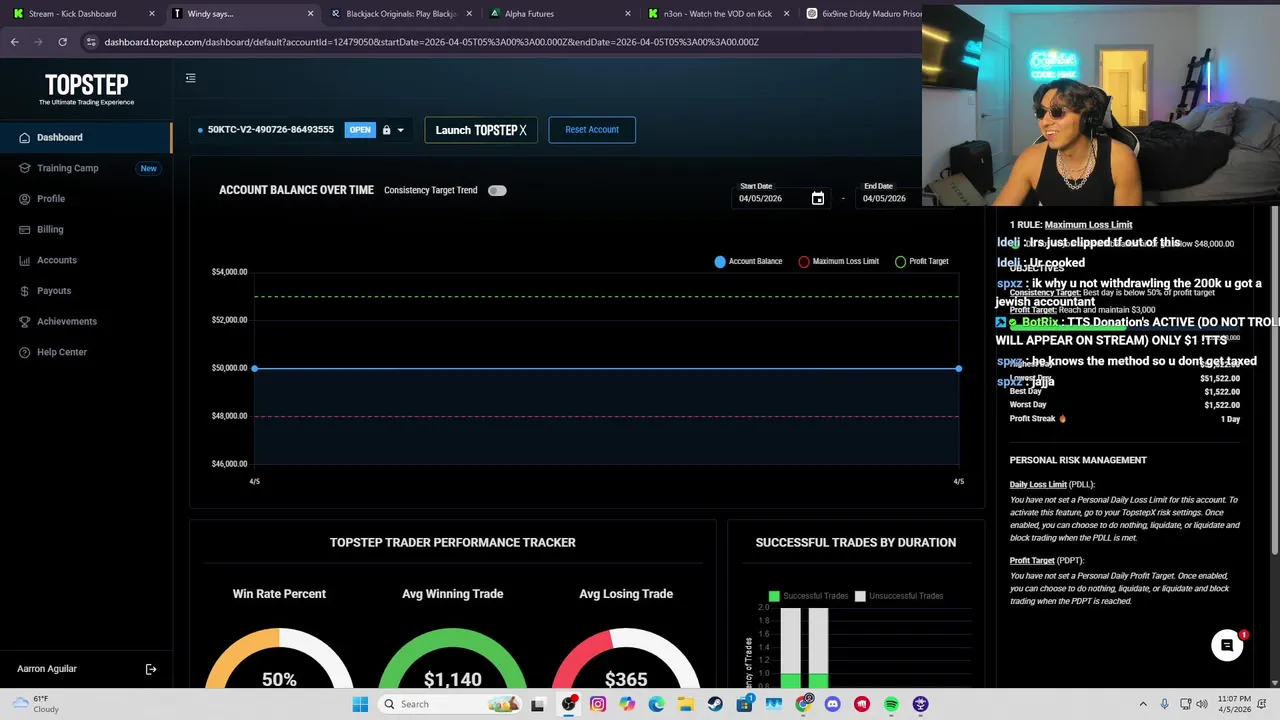
Task: View site information icon in address bar
Action: click(91, 42)
